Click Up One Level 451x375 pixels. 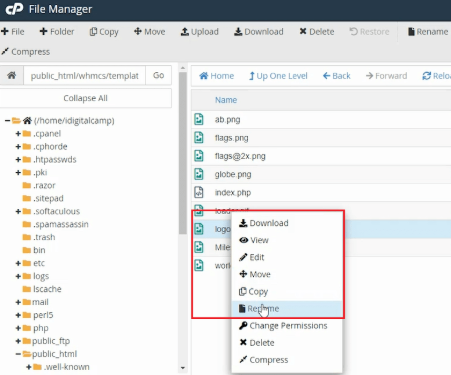(x=278, y=76)
